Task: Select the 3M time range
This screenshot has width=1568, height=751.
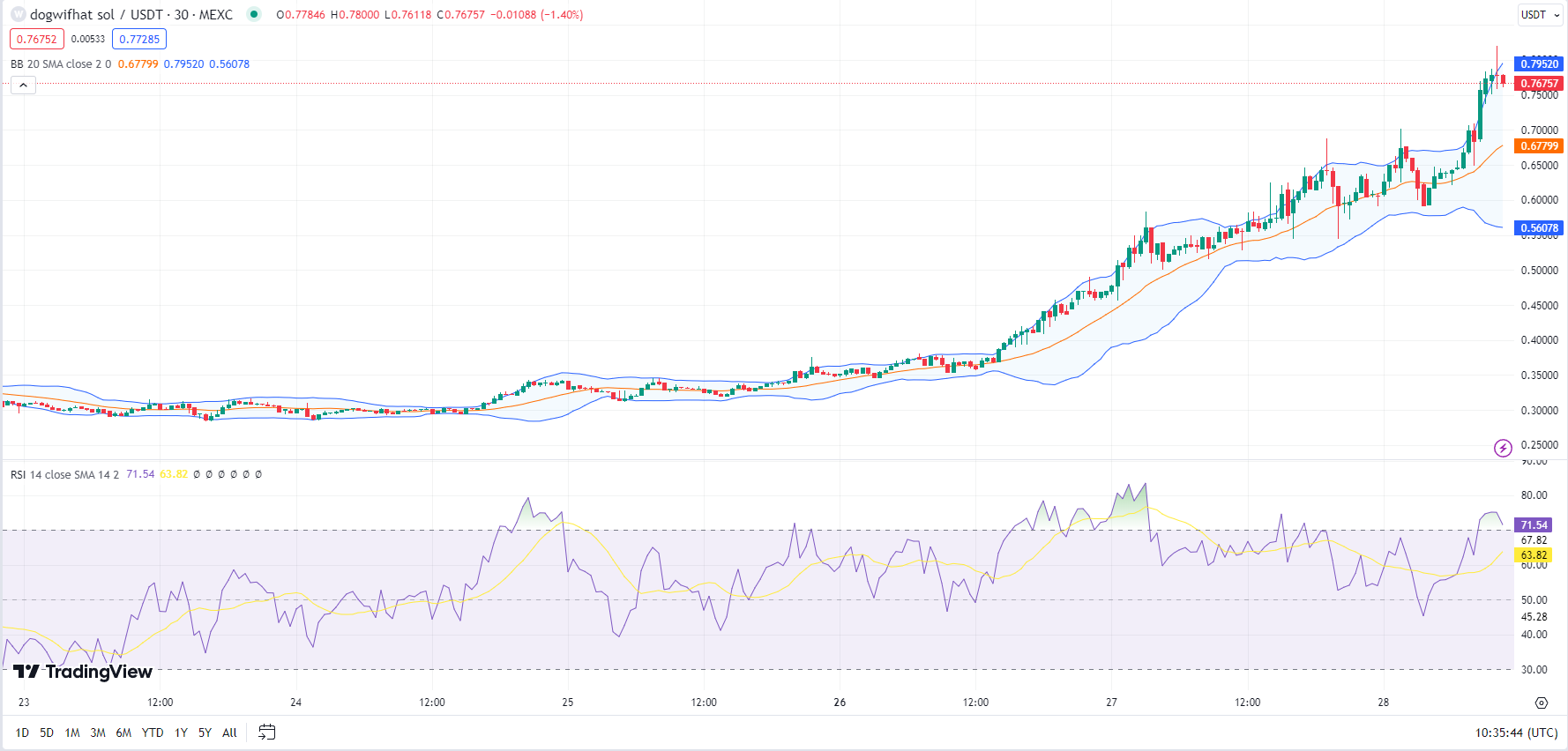Action: point(98,732)
